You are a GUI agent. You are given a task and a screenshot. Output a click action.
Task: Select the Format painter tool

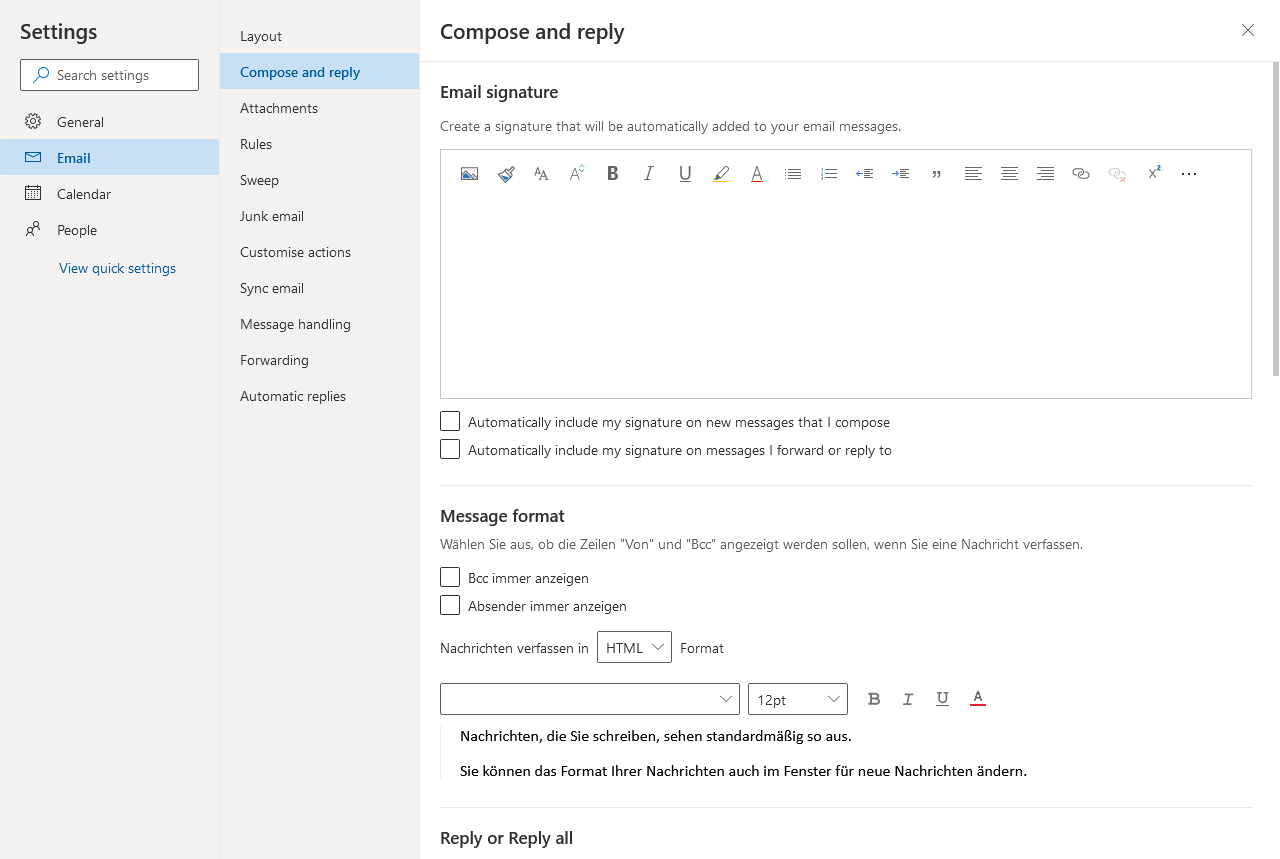tap(505, 173)
